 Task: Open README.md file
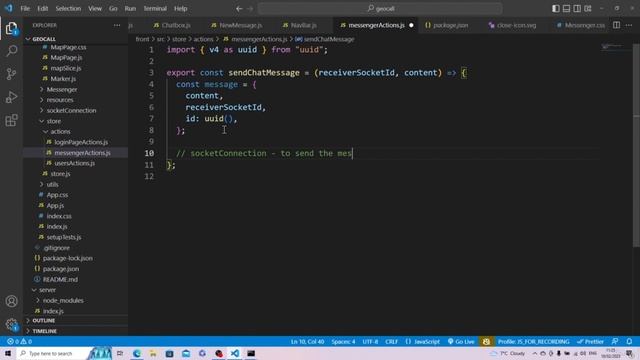pos(60,280)
